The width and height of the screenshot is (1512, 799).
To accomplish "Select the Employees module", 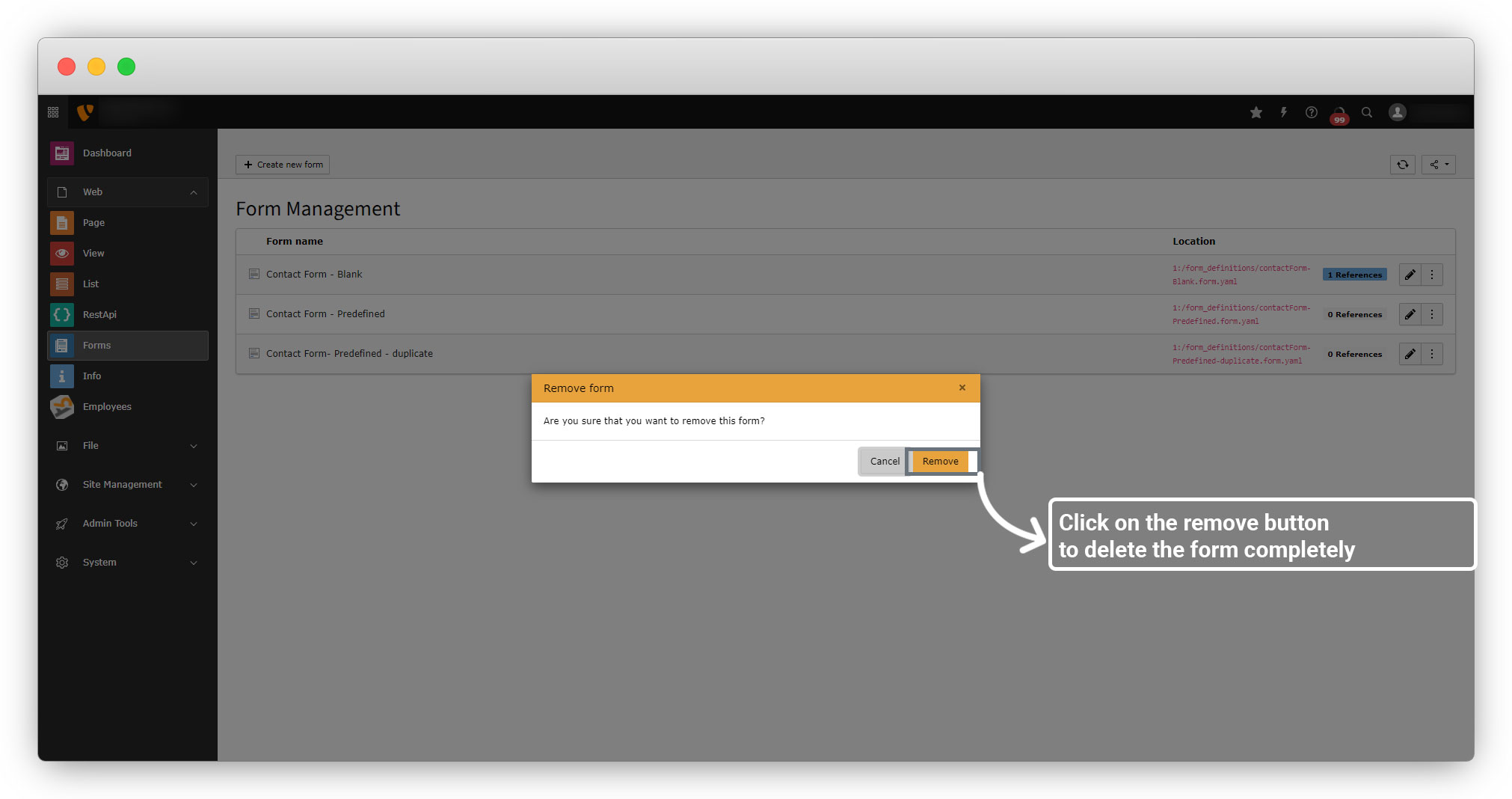I will pos(106,407).
